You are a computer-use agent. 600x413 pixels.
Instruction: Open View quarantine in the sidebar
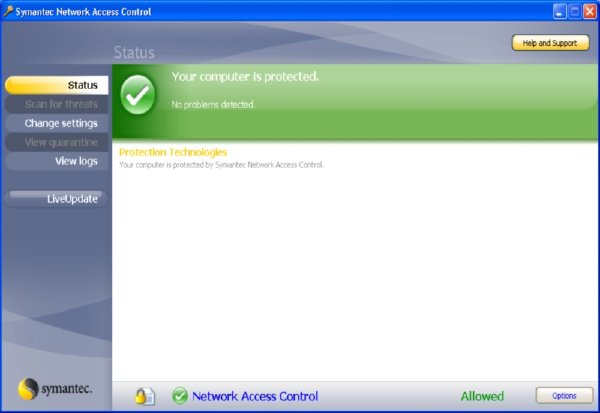pyautogui.click(x=57, y=142)
